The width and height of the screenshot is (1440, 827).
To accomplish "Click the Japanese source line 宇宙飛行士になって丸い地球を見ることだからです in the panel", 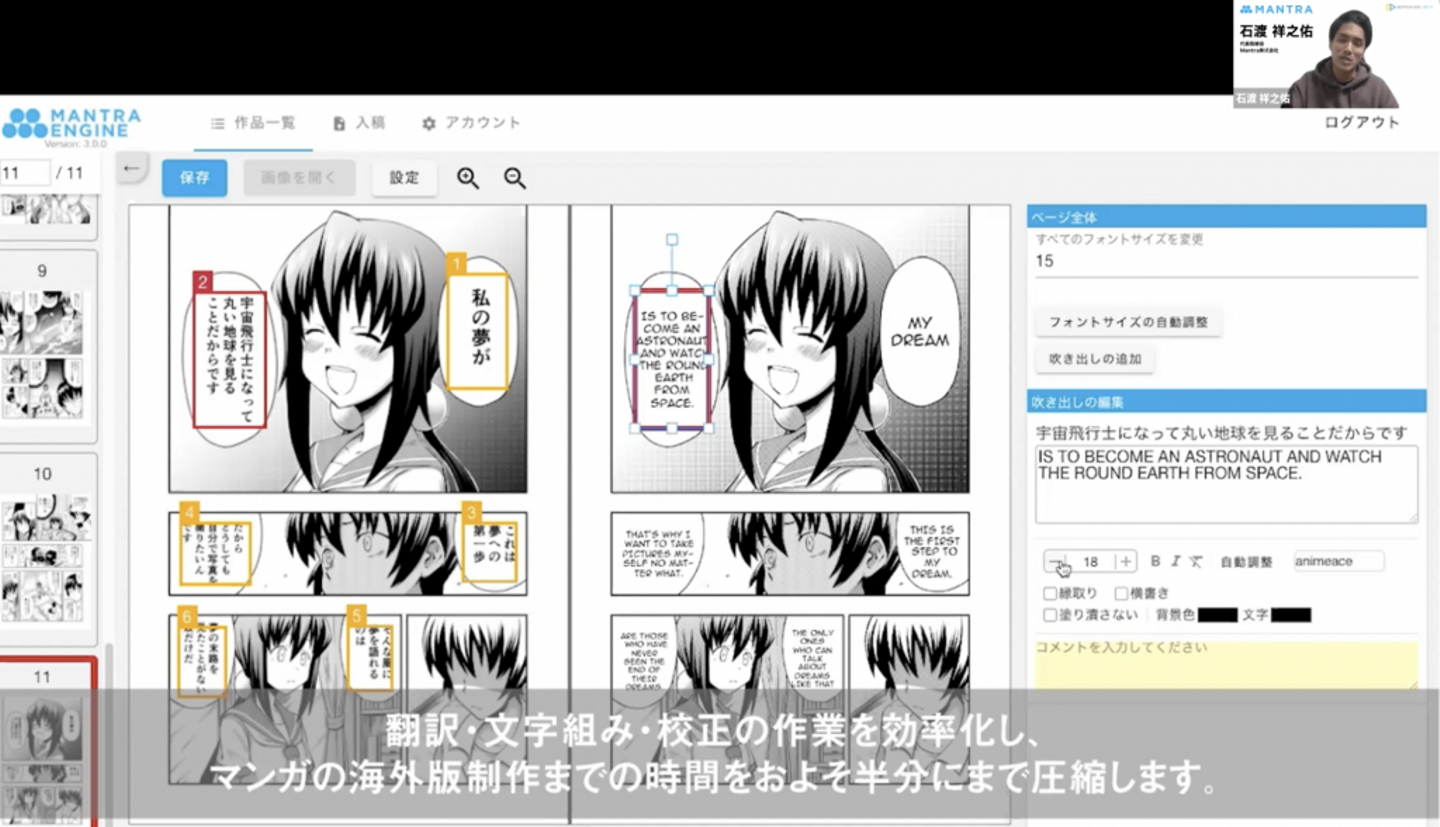I will (1222, 433).
